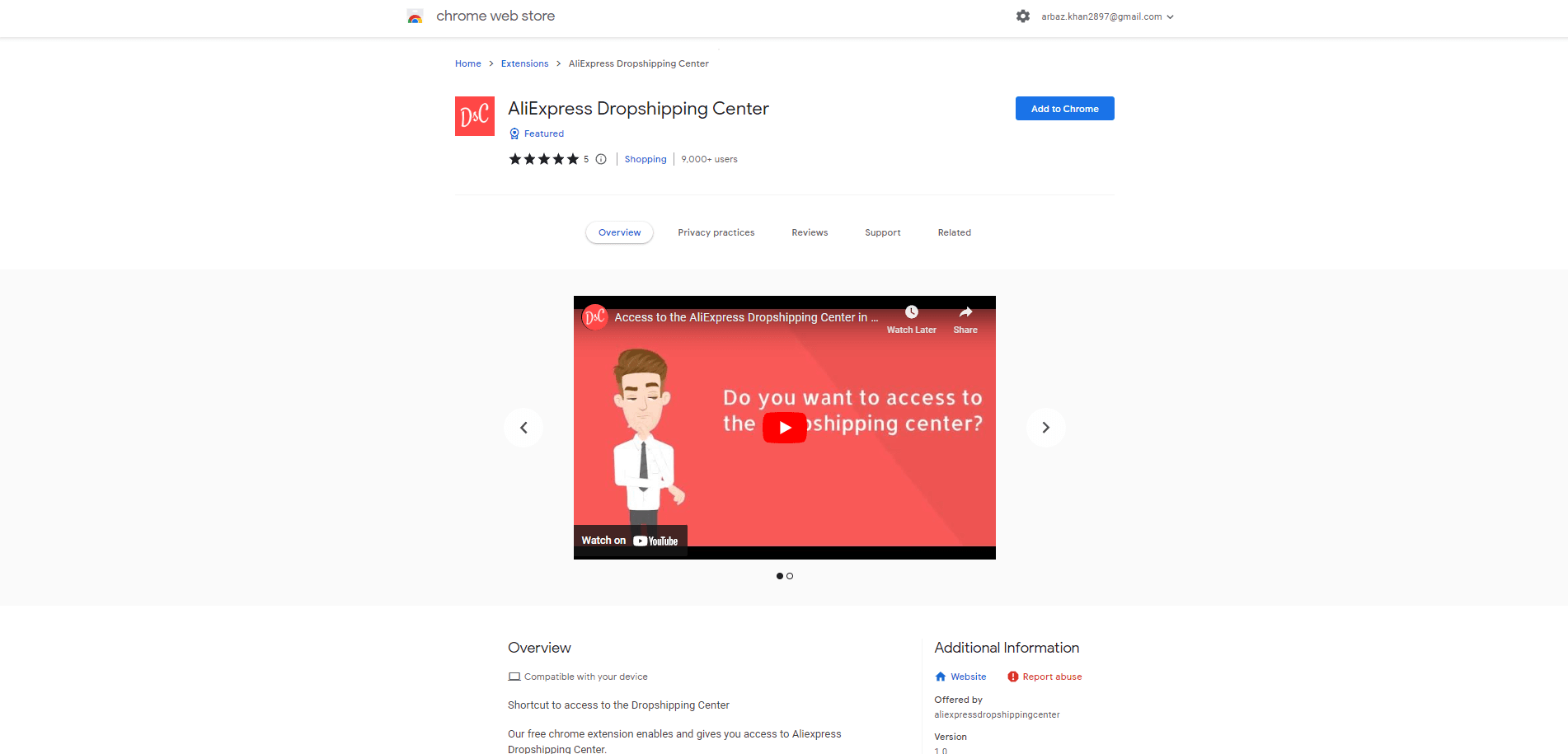Click the 'chrome web store' header title
Image resolution: width=1568 pixels, height=754 pixels.
click(x=495, y=16)
